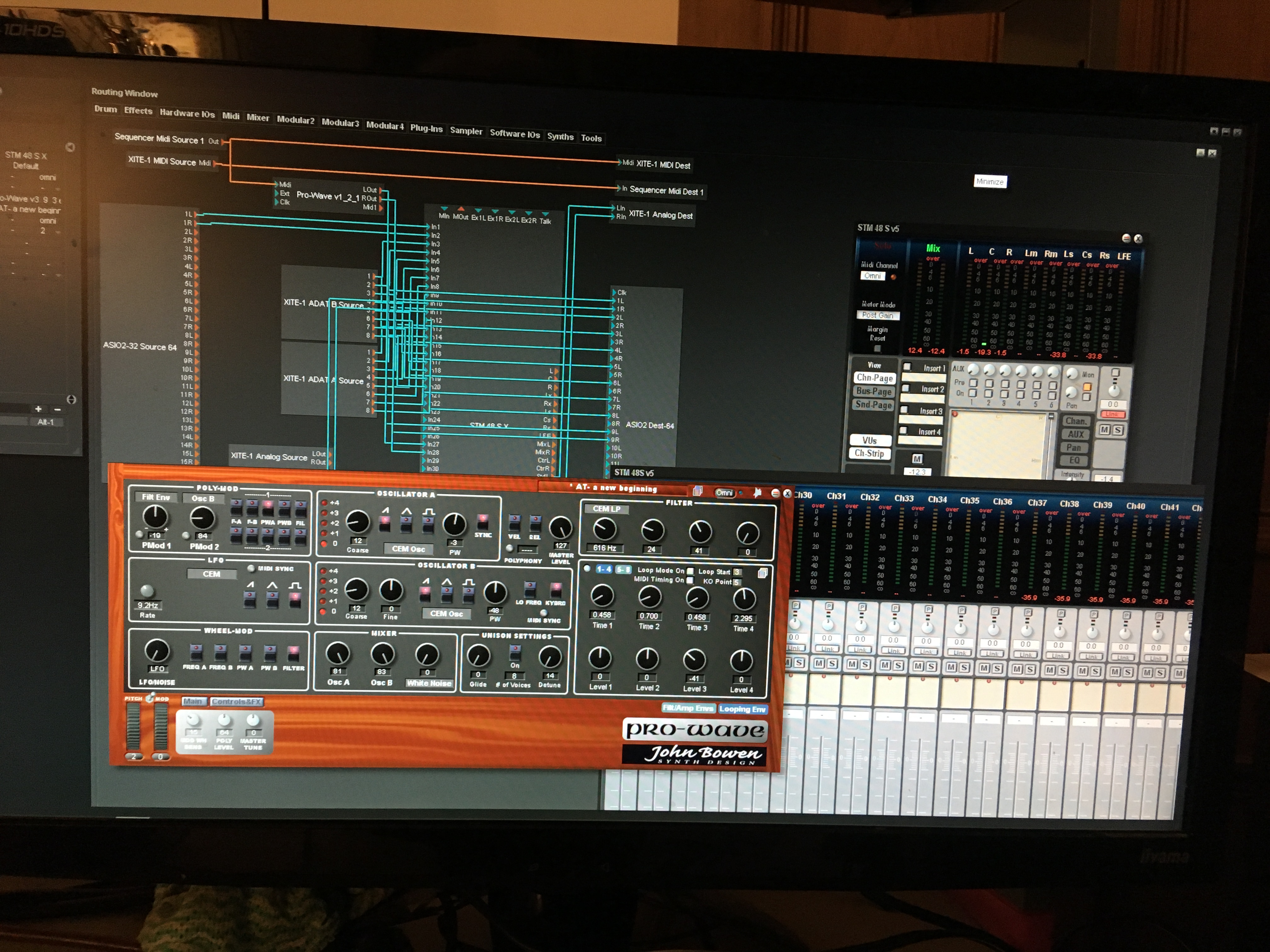The image size is (1270, 952).
Task: Toggle SYNC switch in Oscillator A
Action: (x=483, y=522)
